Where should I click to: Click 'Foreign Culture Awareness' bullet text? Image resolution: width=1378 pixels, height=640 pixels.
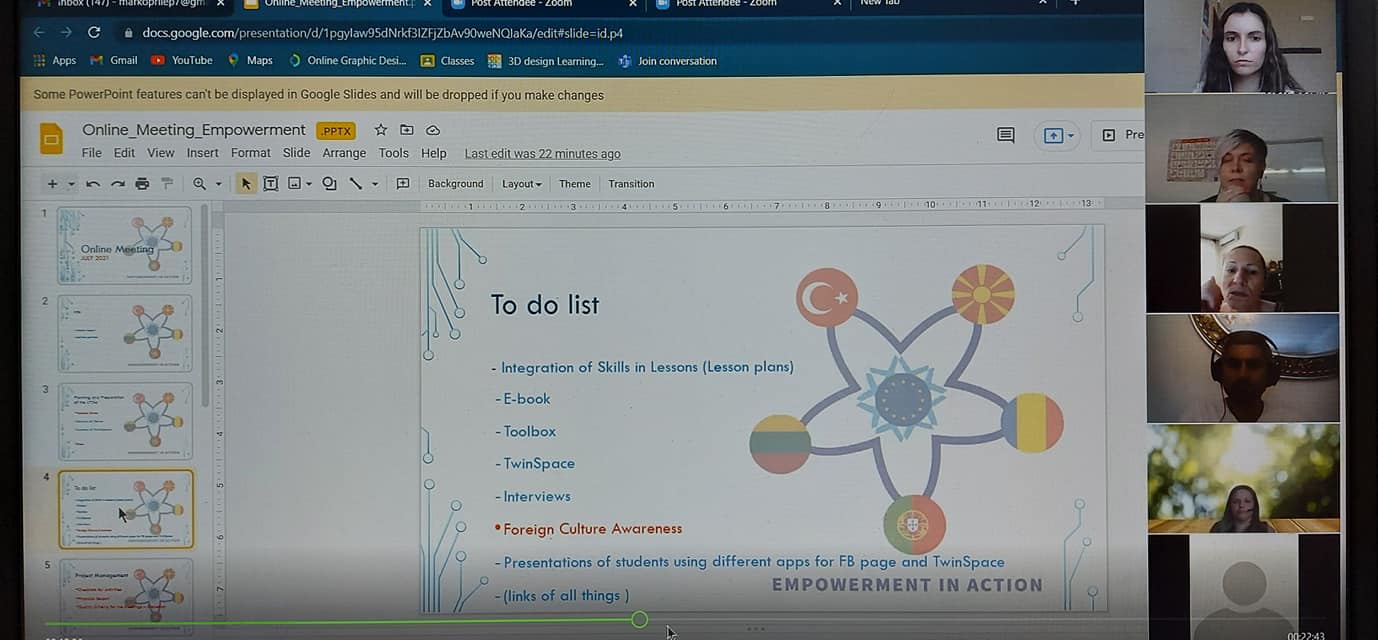[592, 529]
